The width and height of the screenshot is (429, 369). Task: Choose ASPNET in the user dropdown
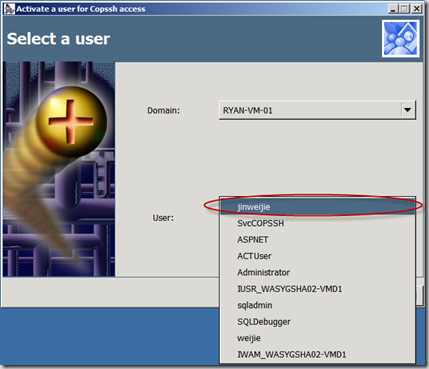click(317, 239)
